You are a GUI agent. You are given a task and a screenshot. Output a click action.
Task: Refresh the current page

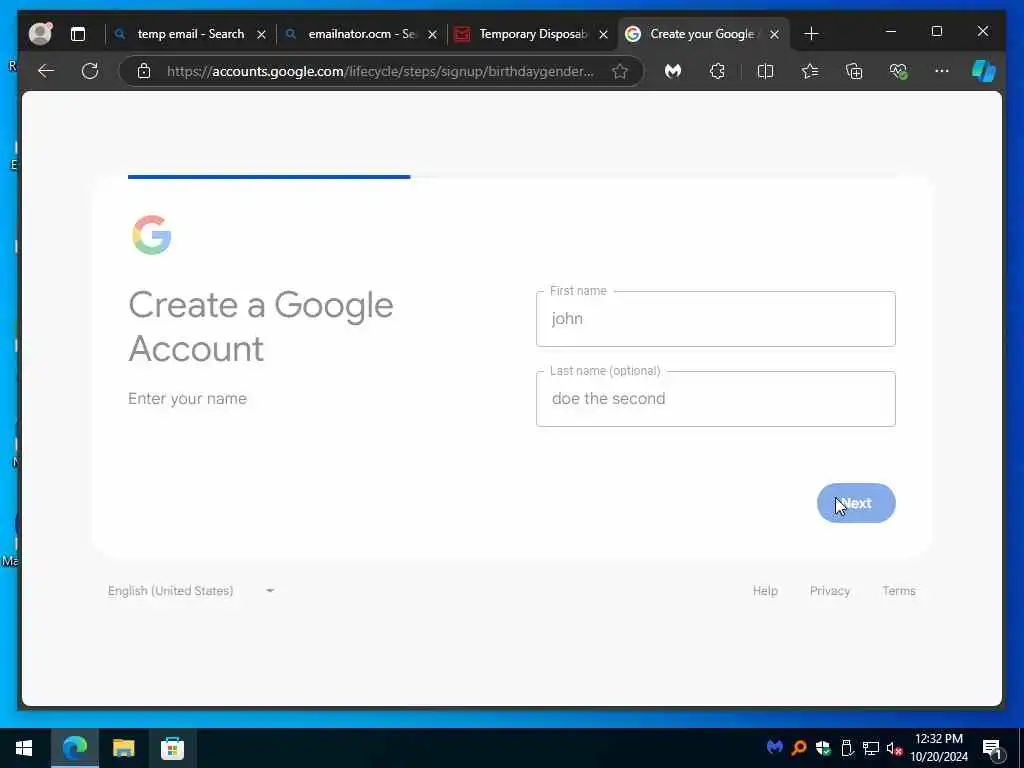coord(90,71)
